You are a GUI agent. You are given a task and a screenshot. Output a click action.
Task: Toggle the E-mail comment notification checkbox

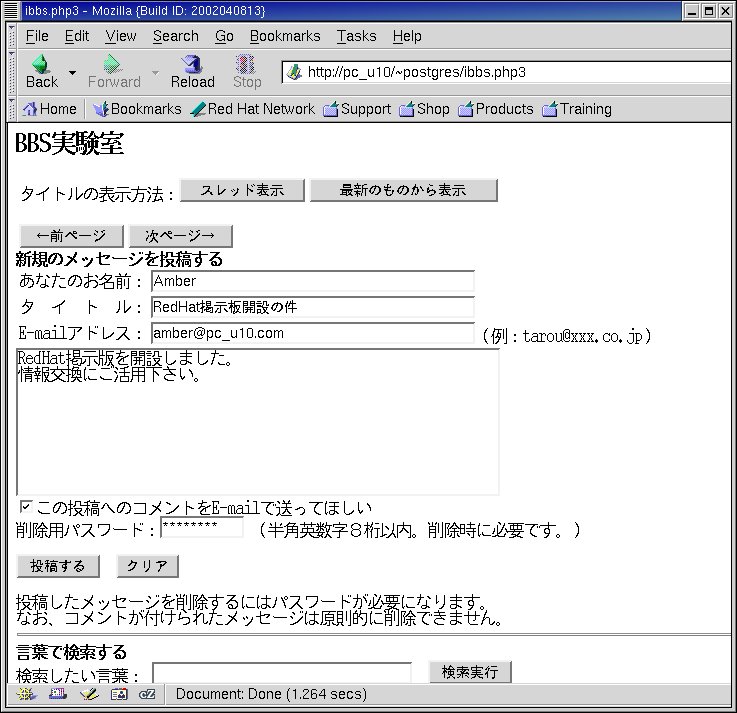(x=25, y=507)
